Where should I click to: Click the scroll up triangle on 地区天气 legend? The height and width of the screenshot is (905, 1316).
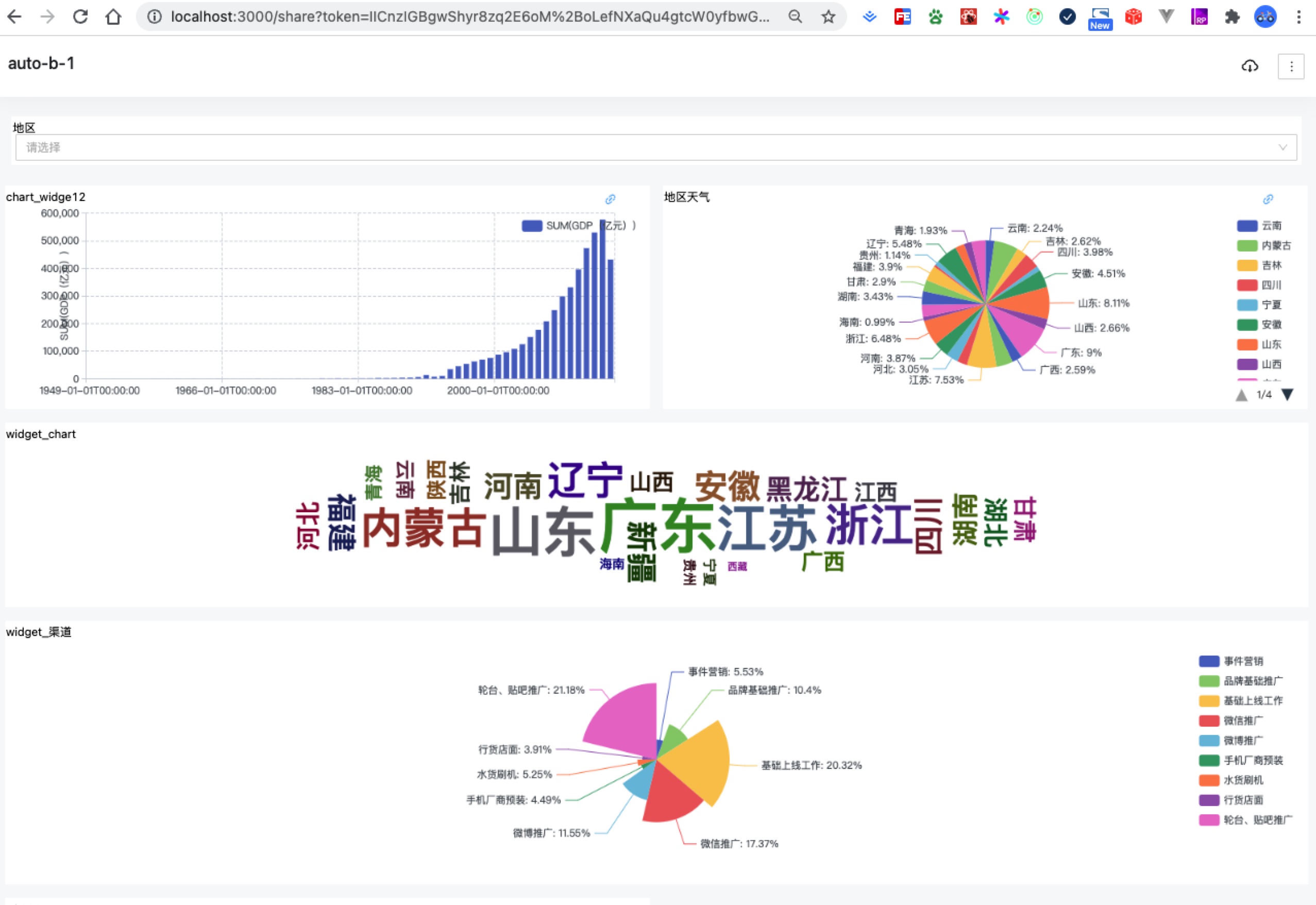click(1241, 395)
